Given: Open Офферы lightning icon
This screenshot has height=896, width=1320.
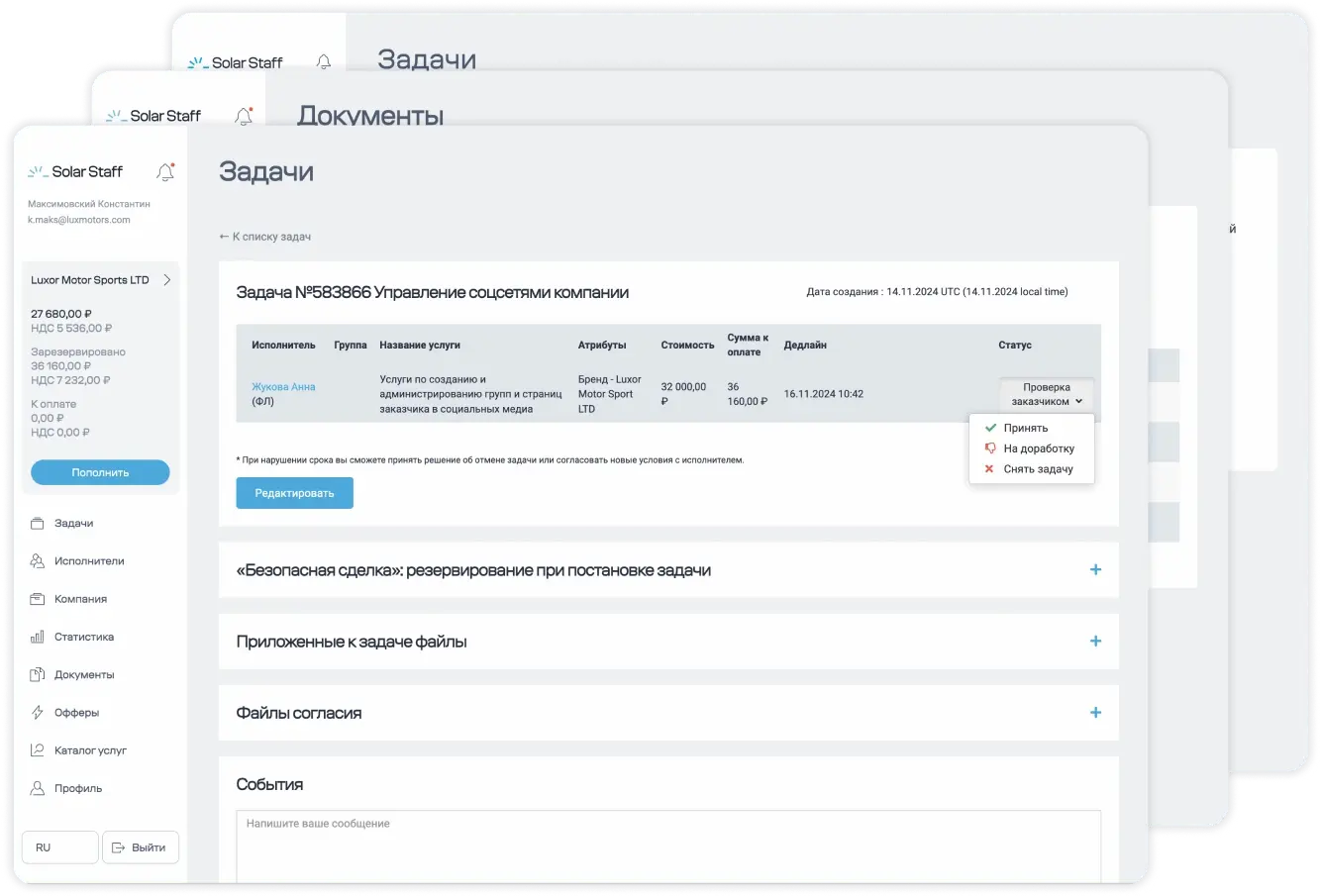Looking at the screenshot, I should (38, 713).
